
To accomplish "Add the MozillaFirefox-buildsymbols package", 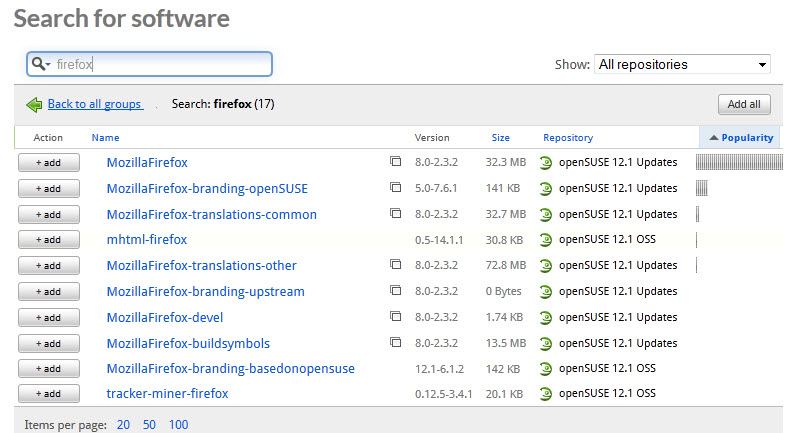I will (x=49, y=344).
